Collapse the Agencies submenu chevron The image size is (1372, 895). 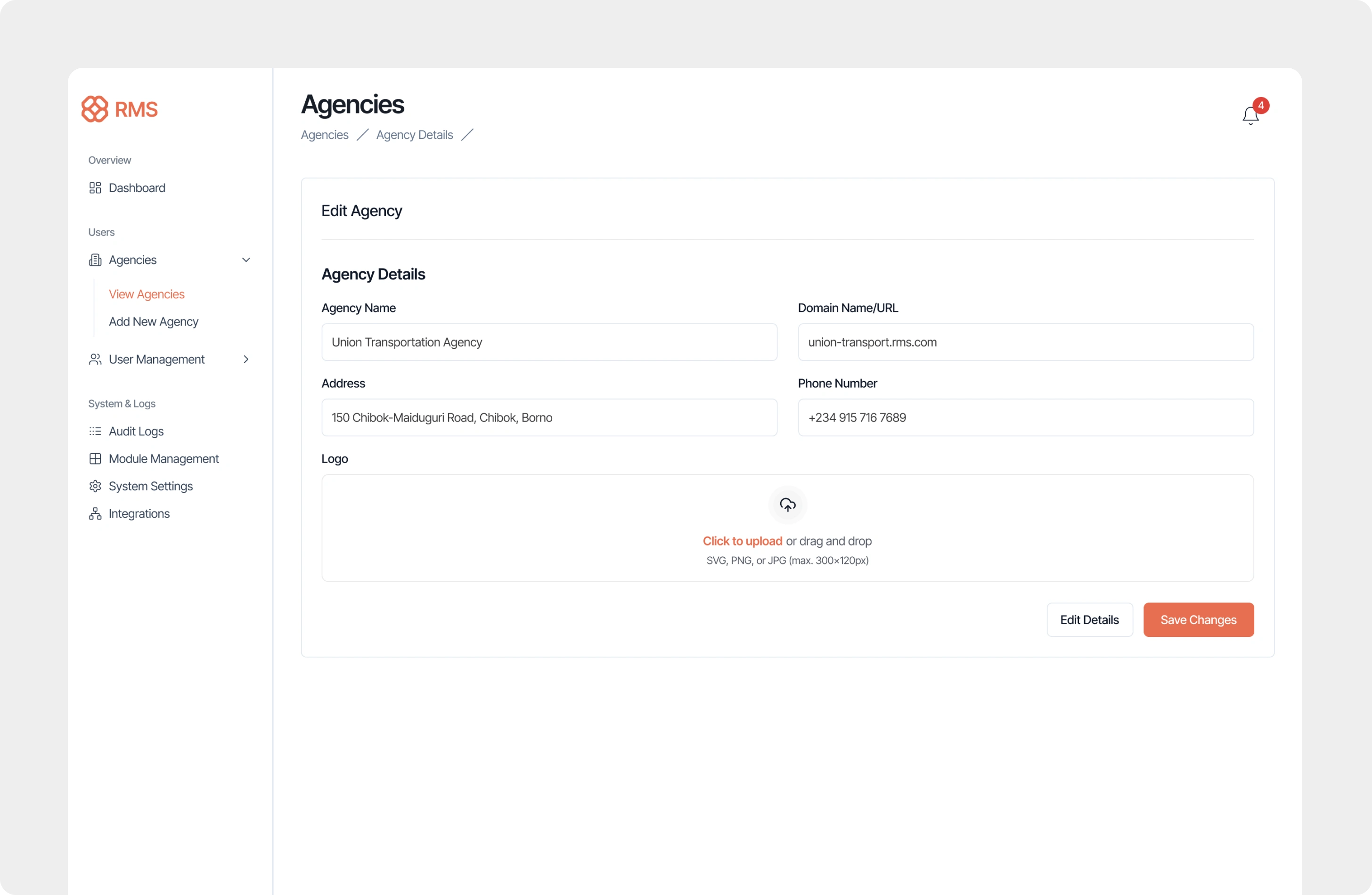click(x=246, y=260)
